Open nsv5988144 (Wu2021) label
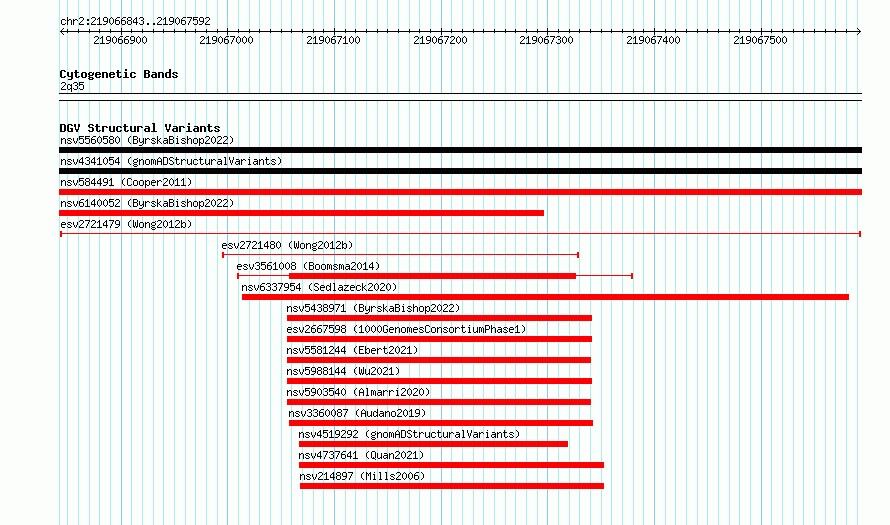890x525 pixels. [343, 371]
